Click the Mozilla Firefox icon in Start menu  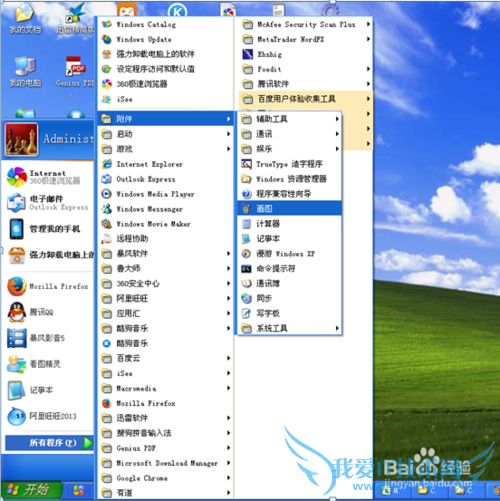(x=17, y=286)
